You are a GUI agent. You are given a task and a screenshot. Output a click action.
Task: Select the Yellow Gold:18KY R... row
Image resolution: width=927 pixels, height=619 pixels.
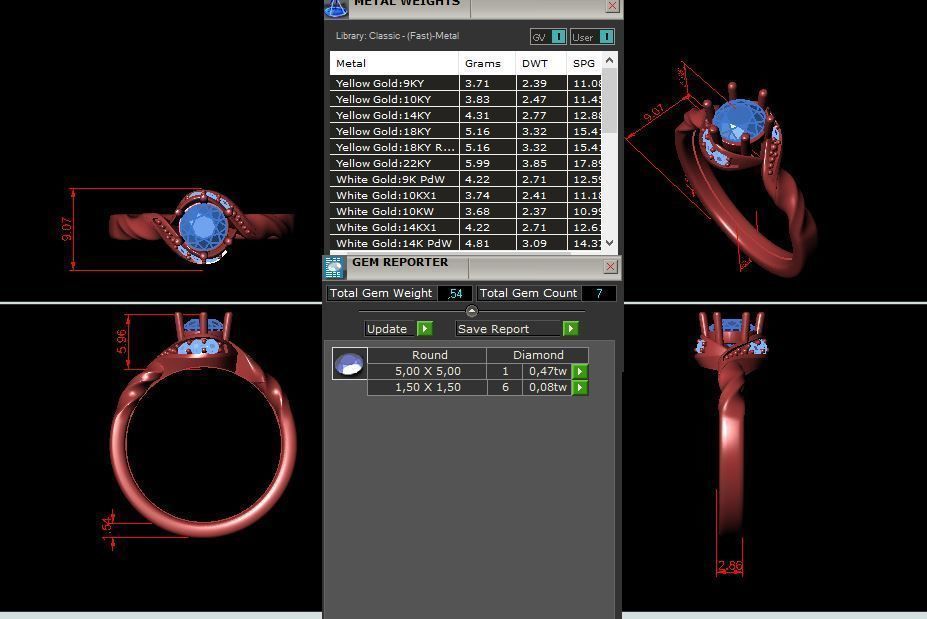click(465, 147)
